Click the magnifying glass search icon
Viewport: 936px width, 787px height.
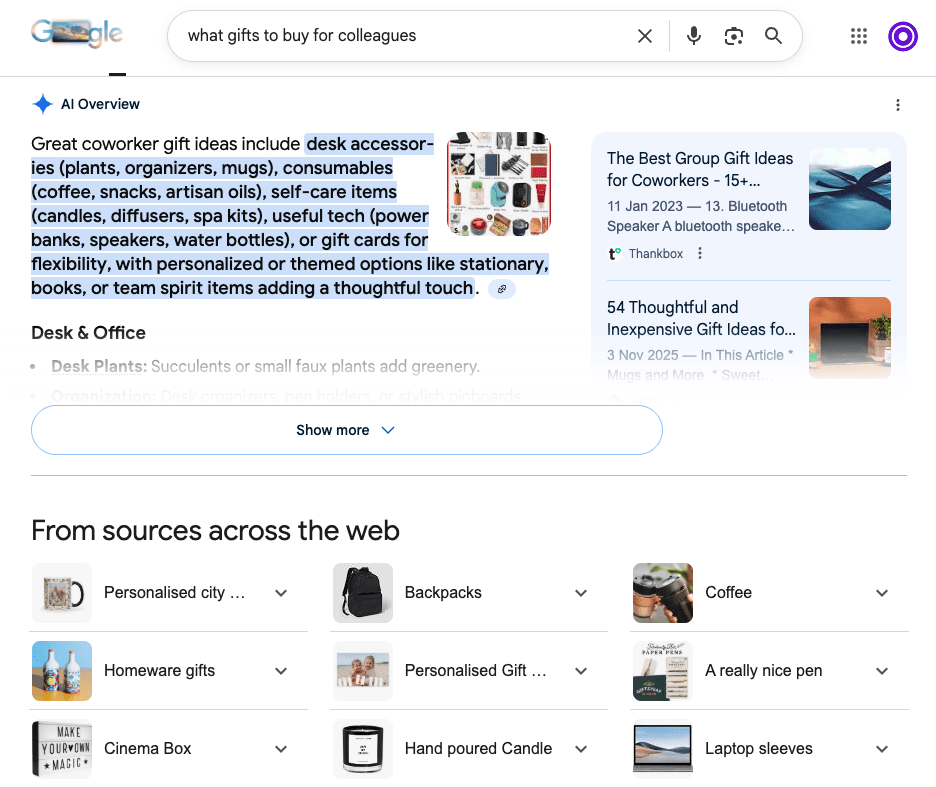tap(773, 36)
